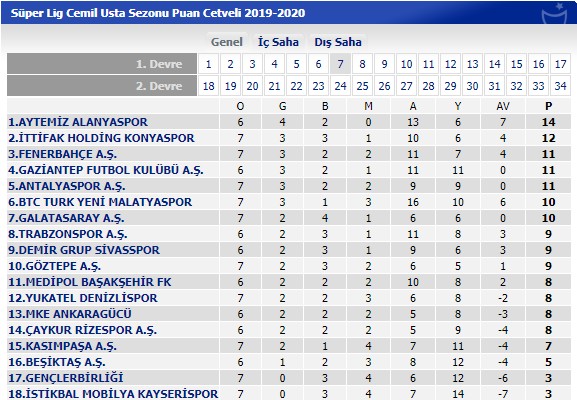
Task: Select week 7 in 1. Devre
Action: [340, 64]
